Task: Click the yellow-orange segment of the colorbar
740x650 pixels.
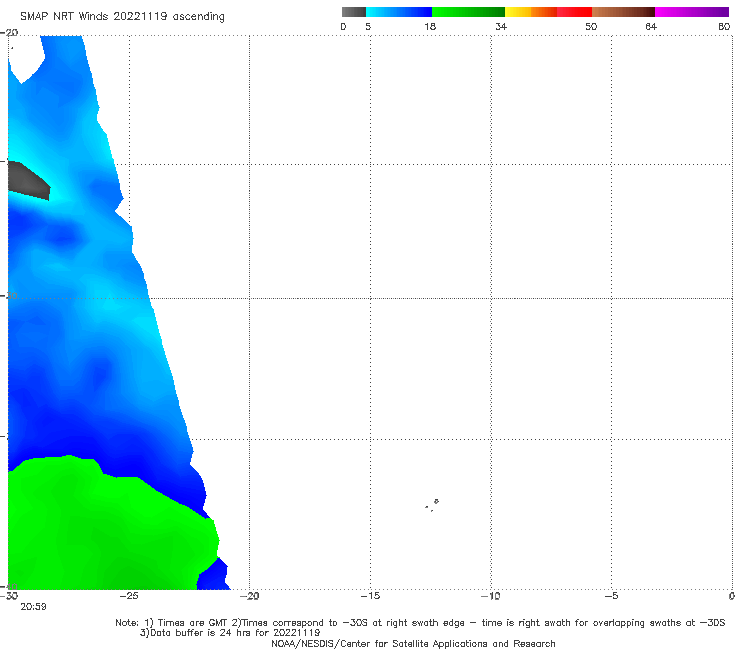Action: coord(531,12)
